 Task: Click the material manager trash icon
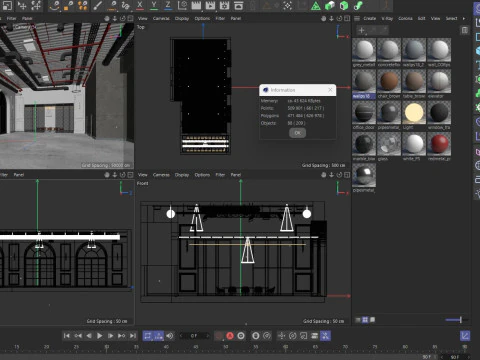465,30
